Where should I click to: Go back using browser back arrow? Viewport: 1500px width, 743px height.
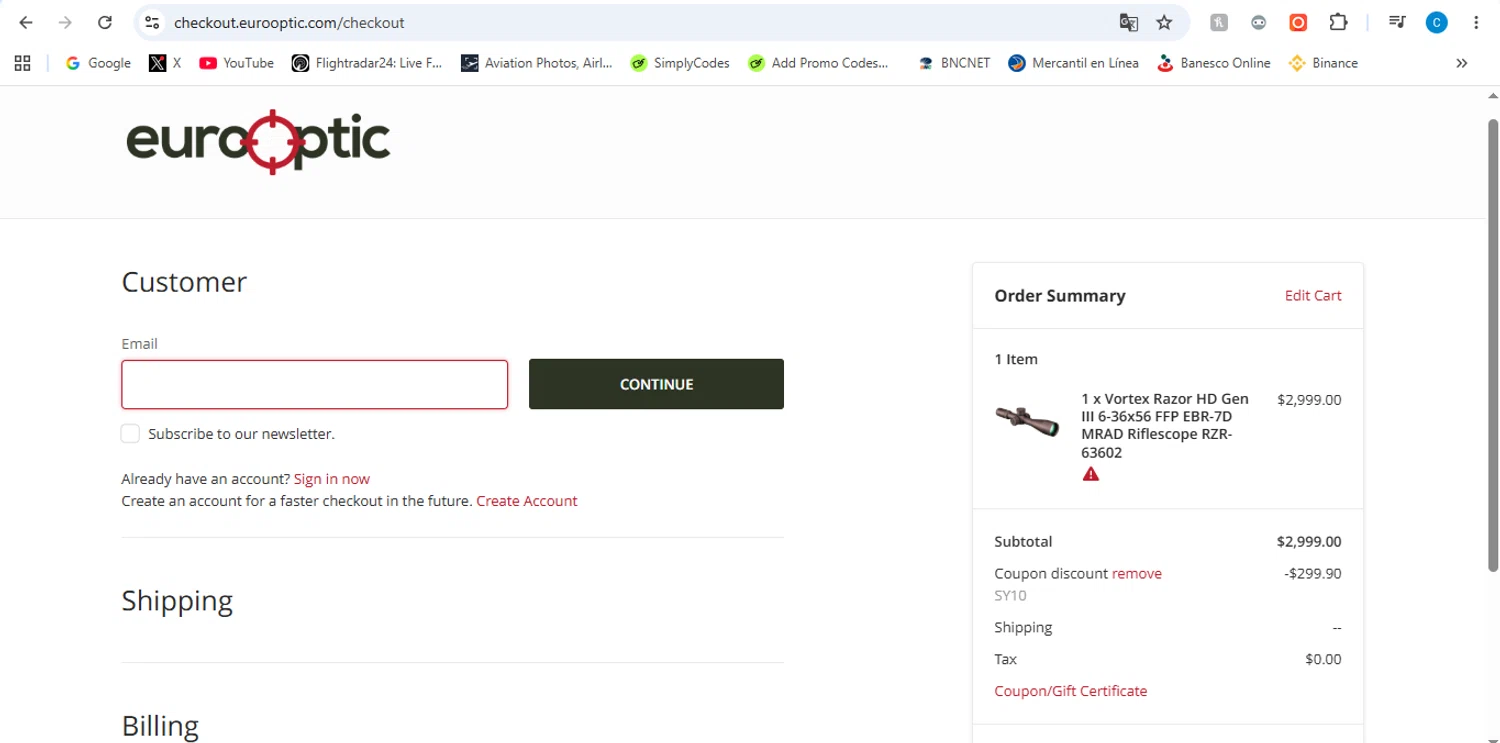click(x=26, y=22)
